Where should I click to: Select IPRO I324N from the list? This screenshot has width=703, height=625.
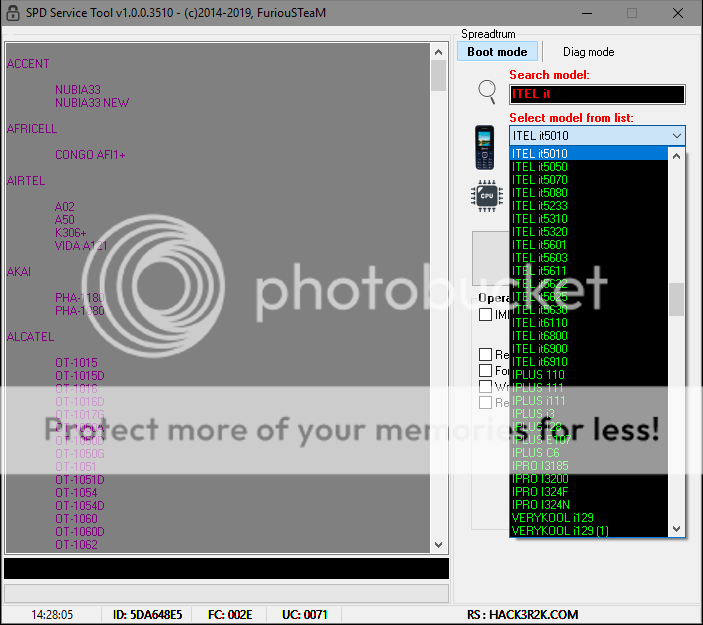point(589,505)
